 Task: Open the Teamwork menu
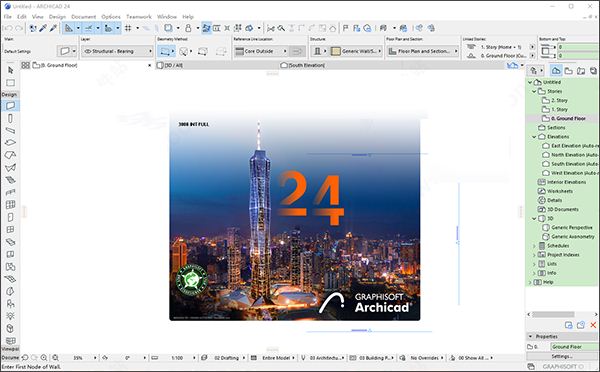pyautogui.click(x=139, y=17)
